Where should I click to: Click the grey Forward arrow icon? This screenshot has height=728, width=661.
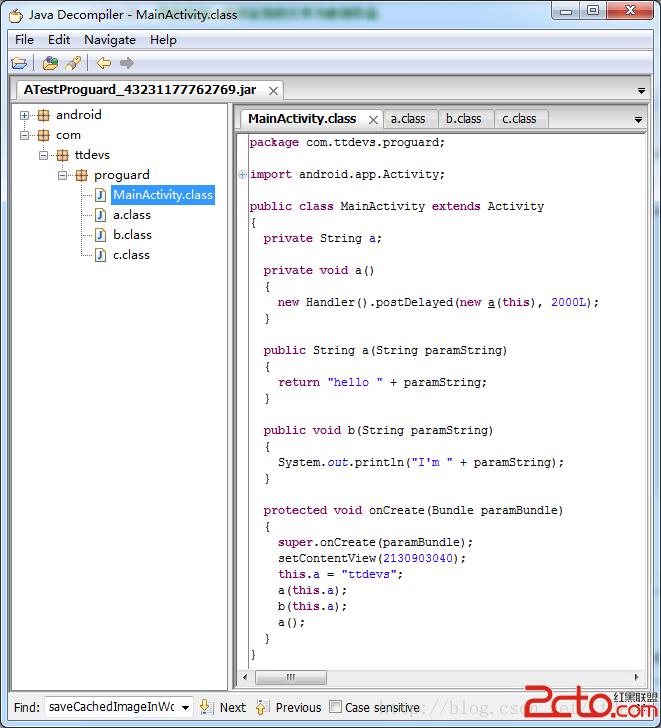click(x=127, y=63)
